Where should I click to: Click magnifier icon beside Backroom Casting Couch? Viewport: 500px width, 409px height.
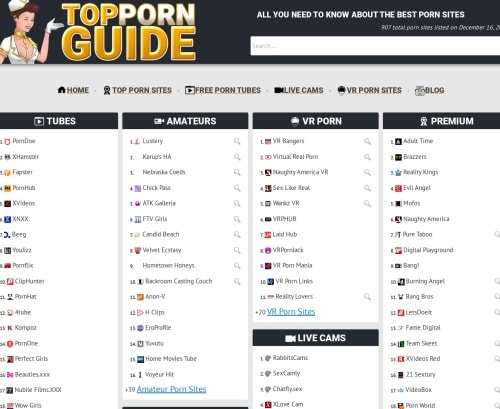tap(237, 281)
